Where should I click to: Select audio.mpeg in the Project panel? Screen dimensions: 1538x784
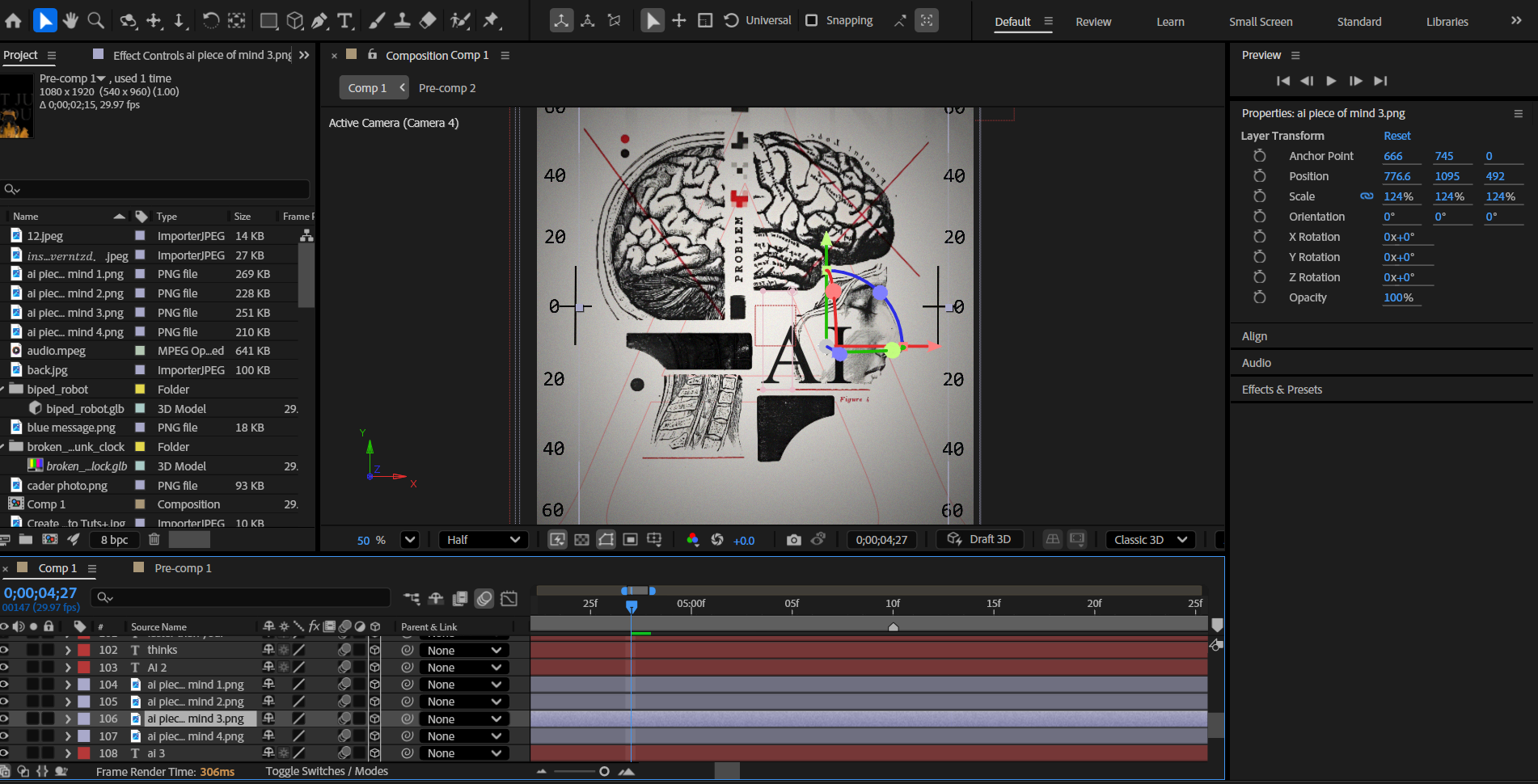tap(56, 351)
